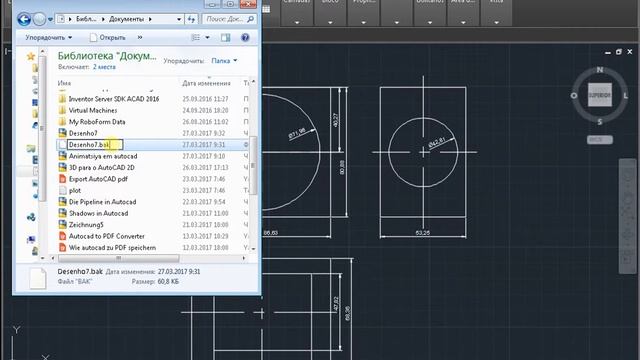This screenshot has height=360, width=640.
Task: Click the Ø42,81 diameter dimension text
Action: tap(437, 142)
